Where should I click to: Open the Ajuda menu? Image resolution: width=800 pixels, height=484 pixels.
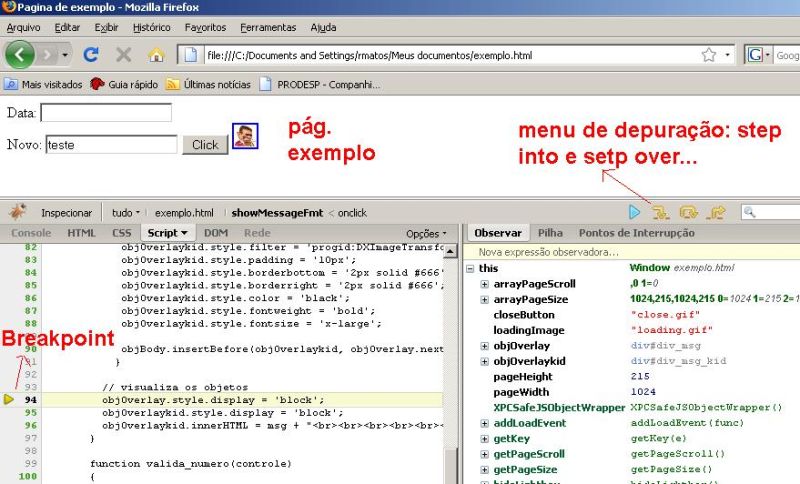(x=323, y=28)
